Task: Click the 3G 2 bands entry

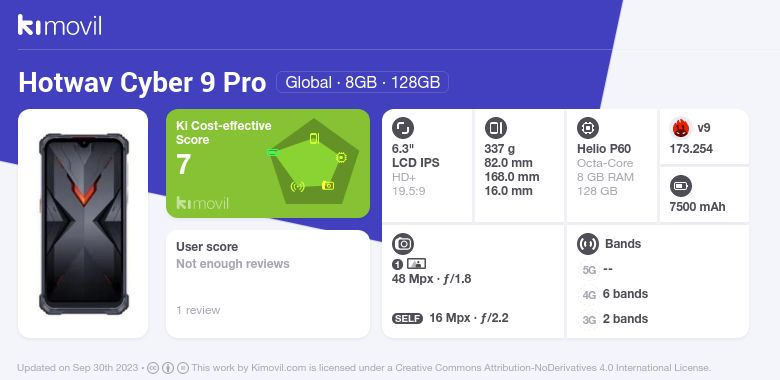Action: (x=614, y=319)
